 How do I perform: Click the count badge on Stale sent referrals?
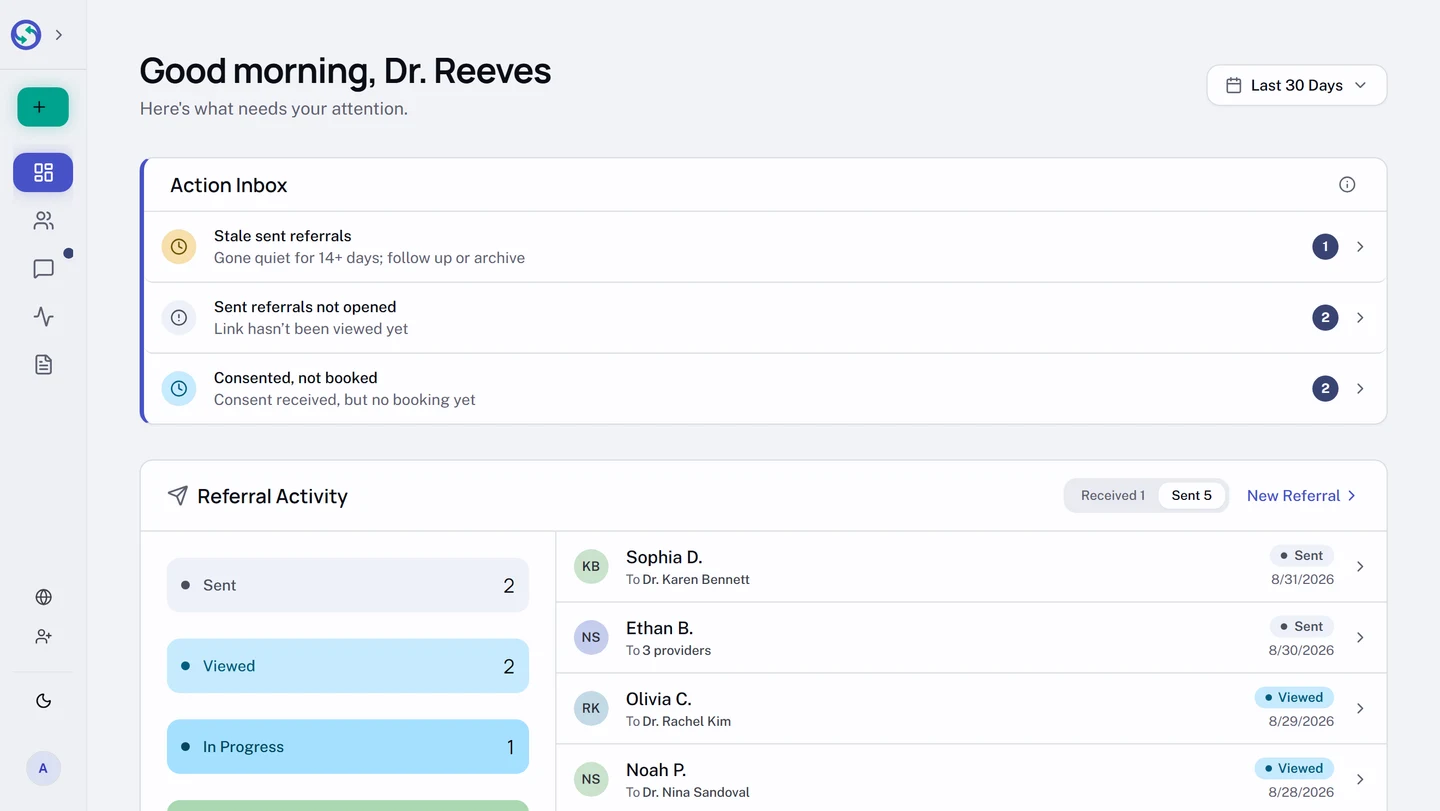coord(1325,246)
